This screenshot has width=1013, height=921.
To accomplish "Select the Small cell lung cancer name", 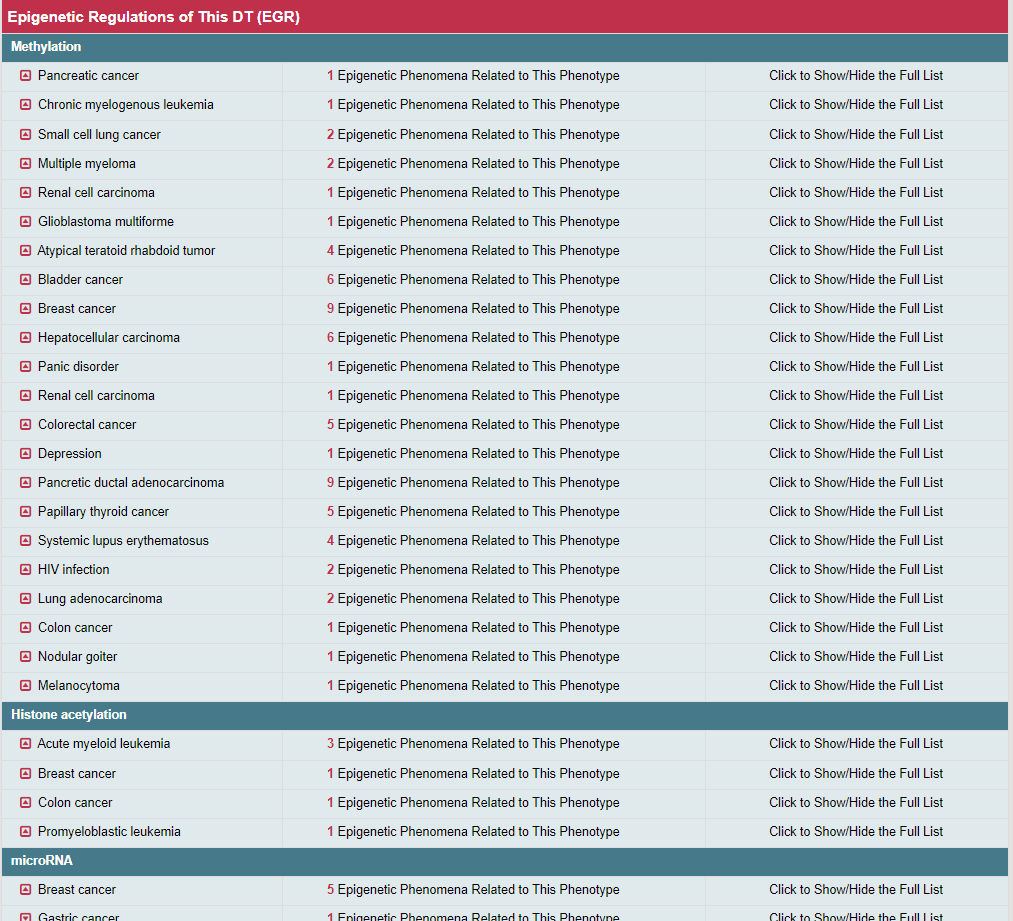I will tap(99, 134).
